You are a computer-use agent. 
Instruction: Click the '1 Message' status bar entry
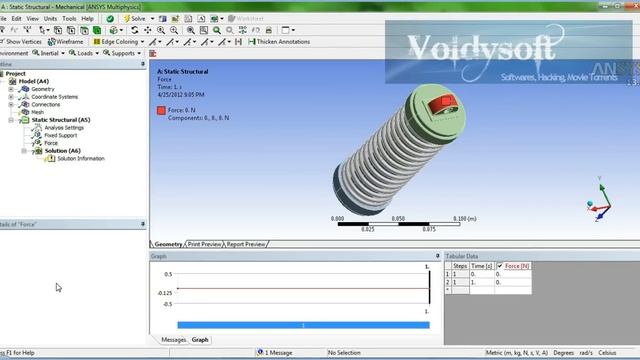275,353
